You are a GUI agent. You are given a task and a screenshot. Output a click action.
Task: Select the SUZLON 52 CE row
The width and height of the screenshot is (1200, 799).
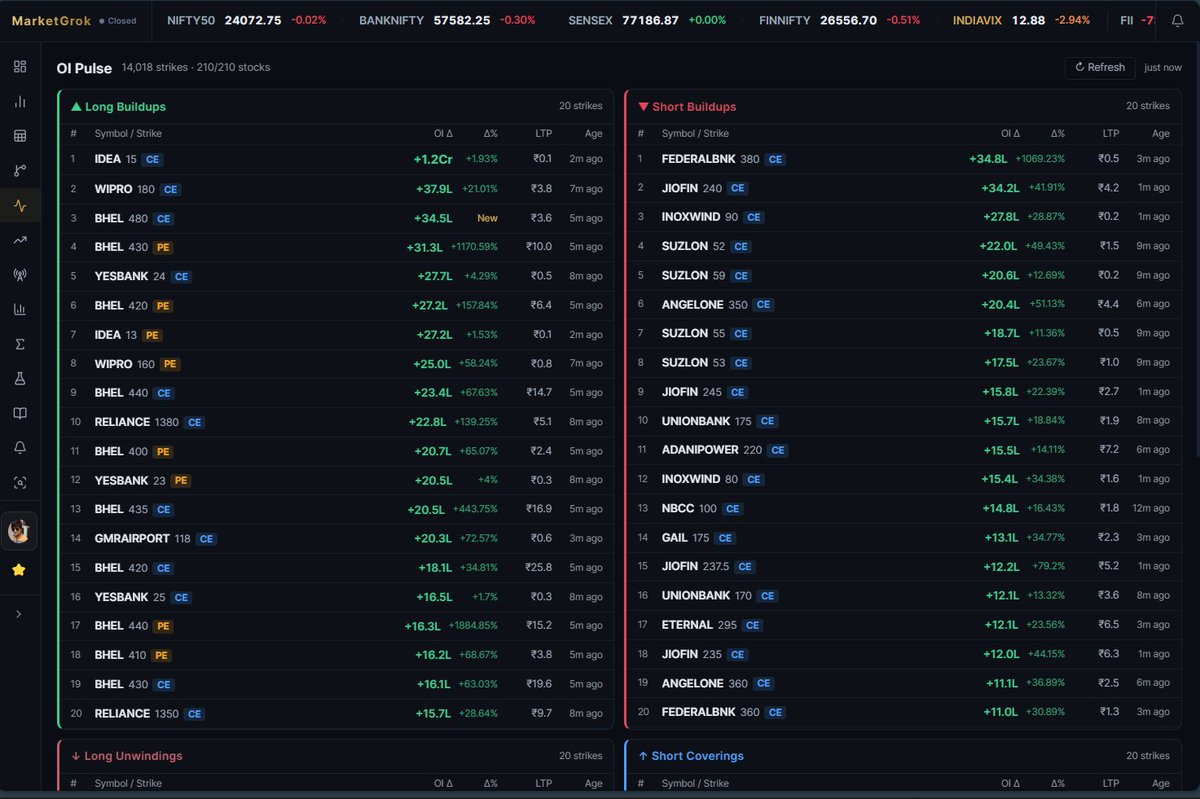tap(903, 246)
